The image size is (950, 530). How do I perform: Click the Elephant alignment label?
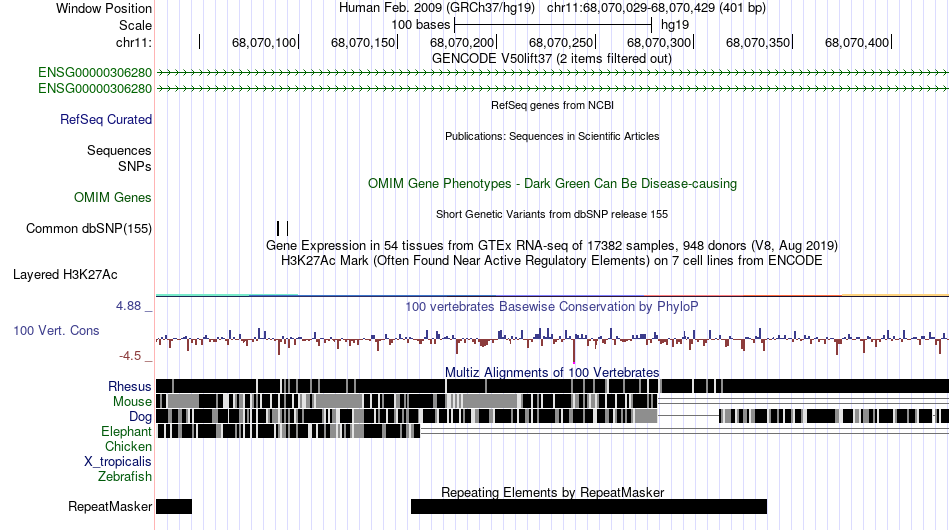[126, 431]
